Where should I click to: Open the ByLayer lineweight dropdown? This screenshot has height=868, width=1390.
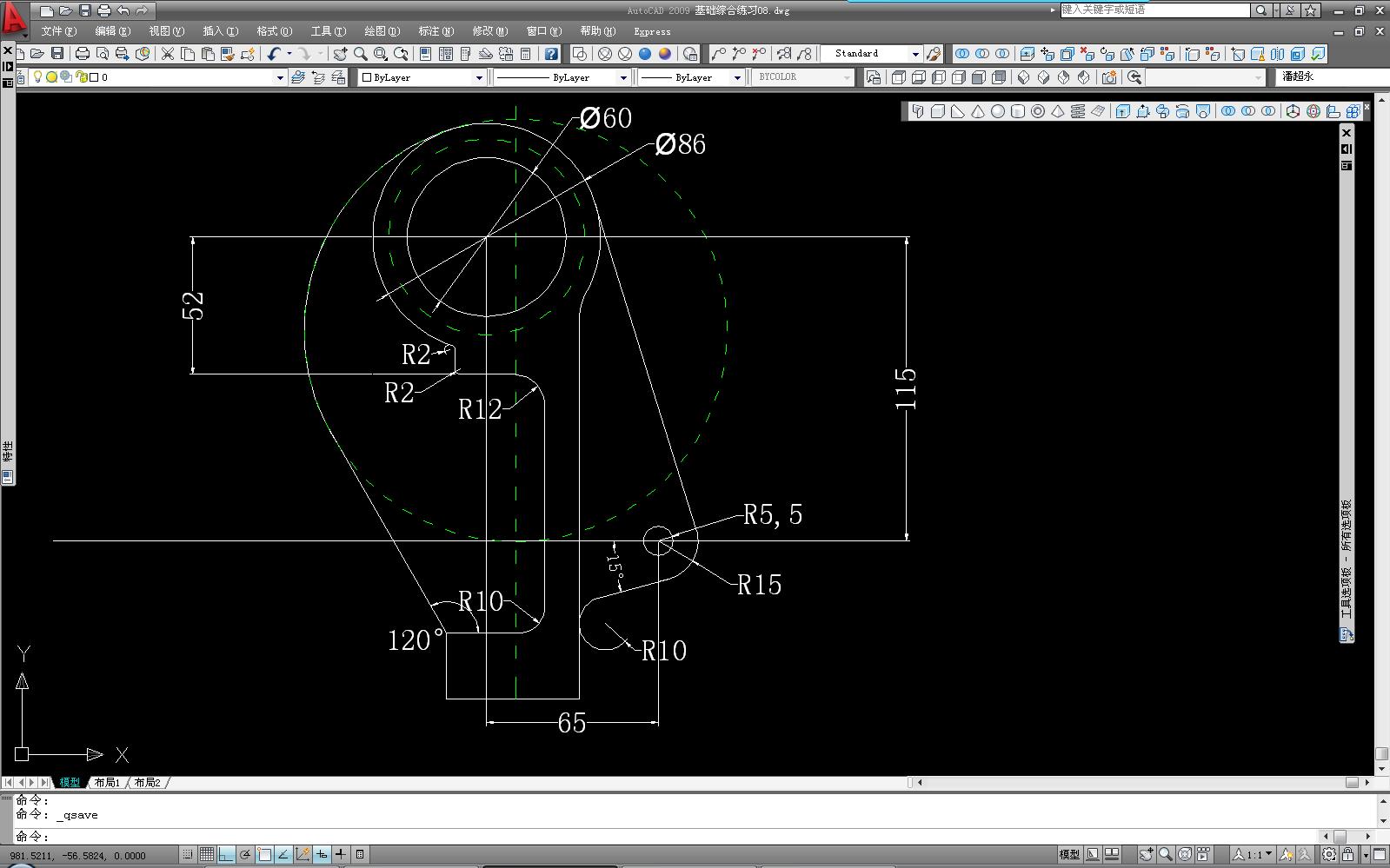click(737, 77)
